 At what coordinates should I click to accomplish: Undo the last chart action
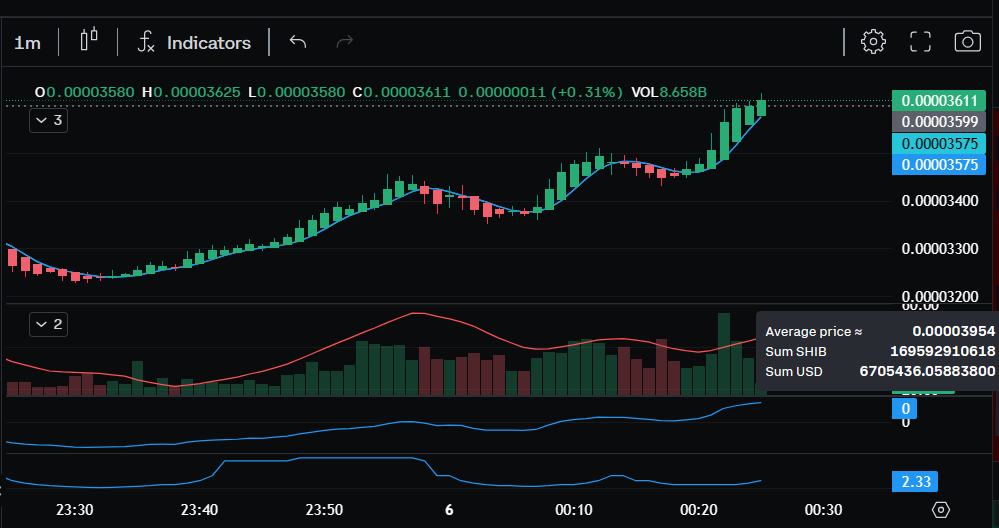(298, 42)
